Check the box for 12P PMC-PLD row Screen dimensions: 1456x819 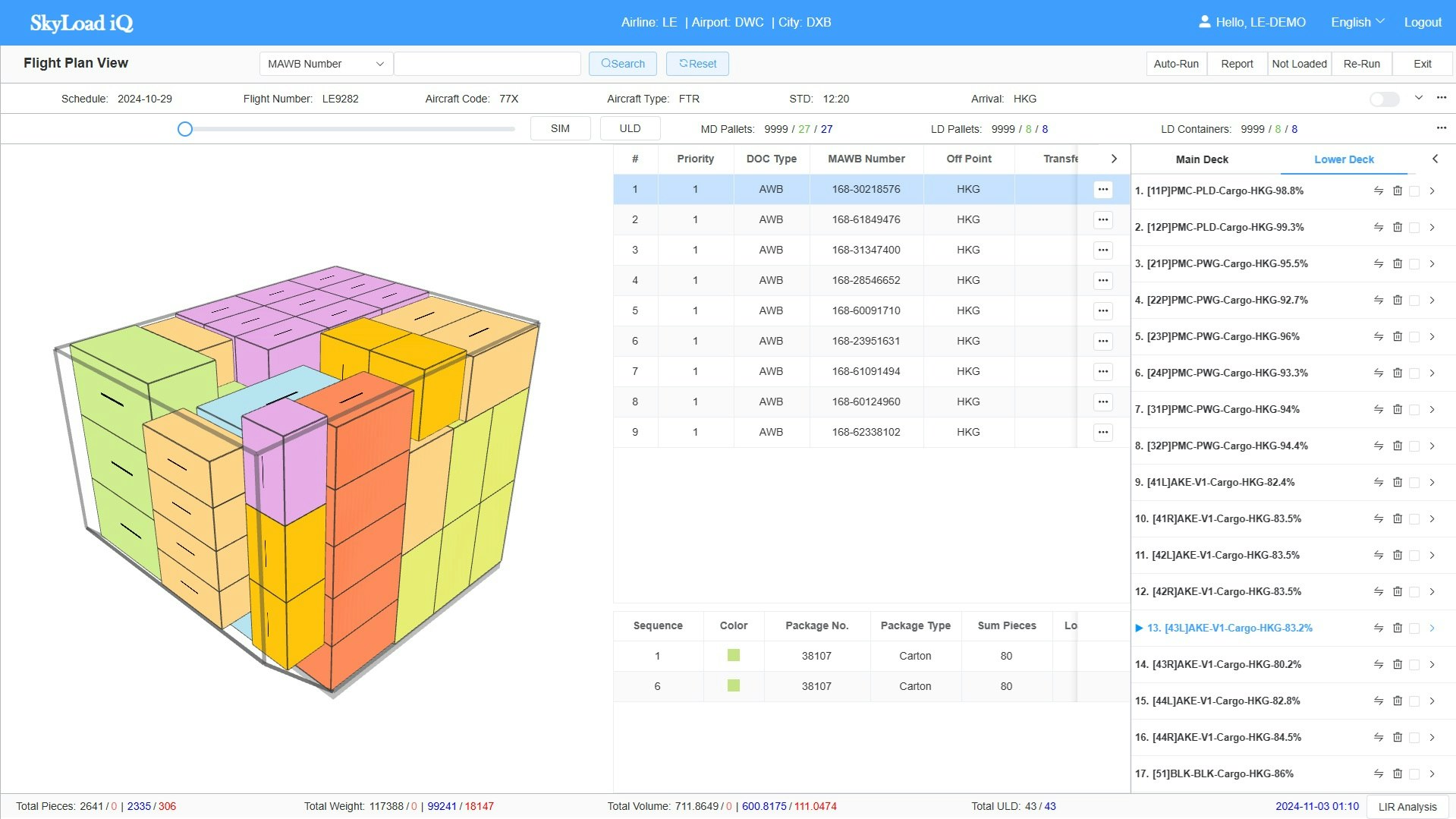tap(1414, 228)
